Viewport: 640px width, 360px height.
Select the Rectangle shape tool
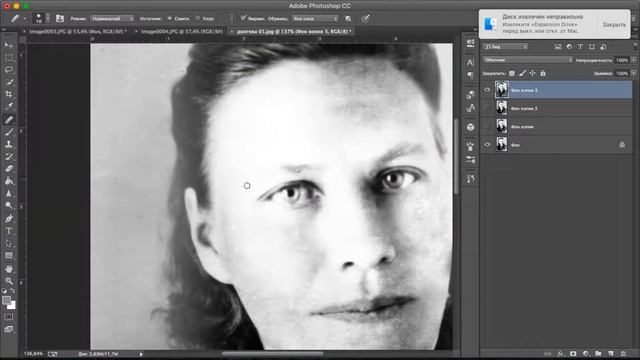pyautogui.click(x=9, y=256)
